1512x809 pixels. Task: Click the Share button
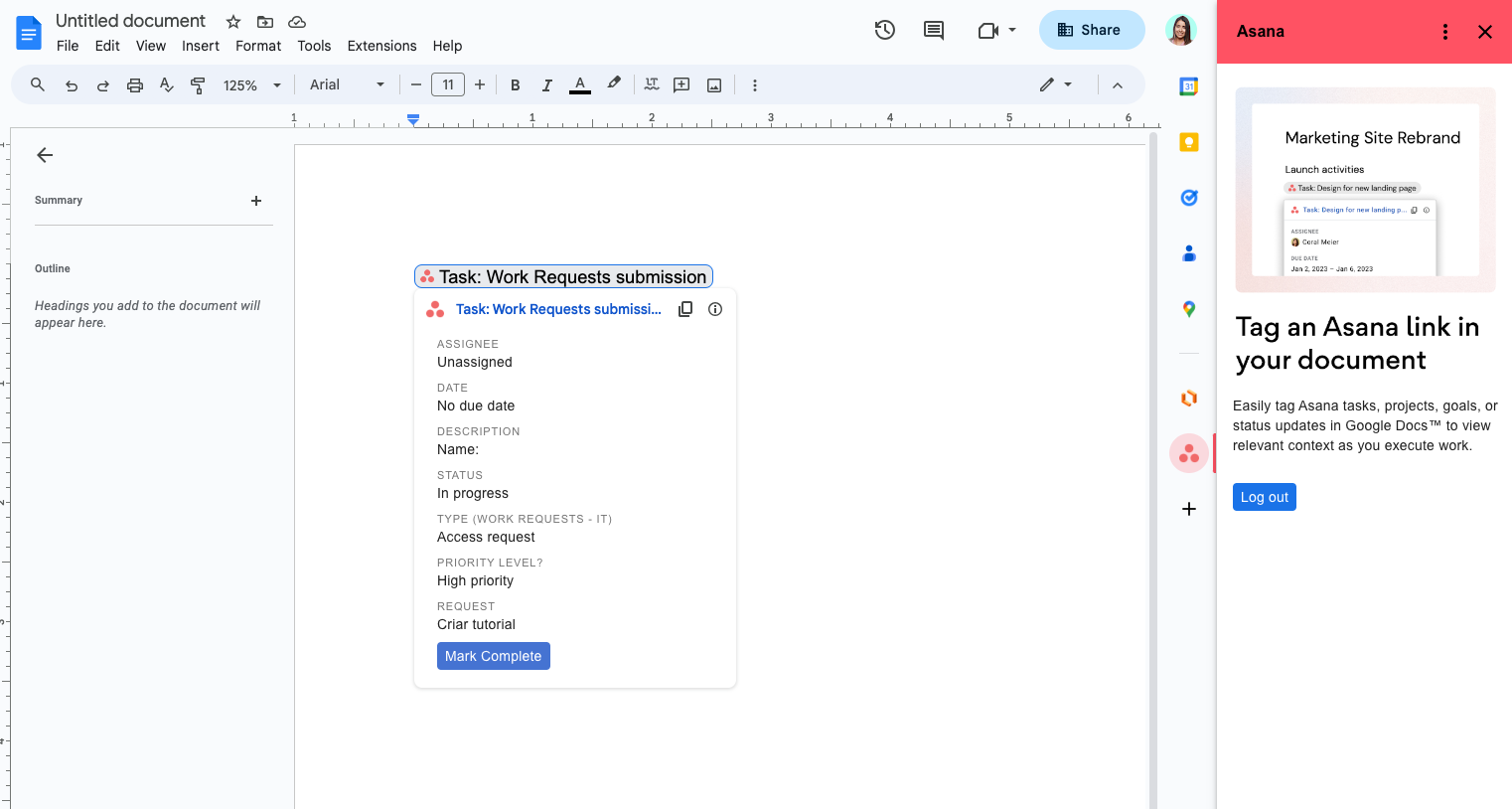(x=1092, y=30)
